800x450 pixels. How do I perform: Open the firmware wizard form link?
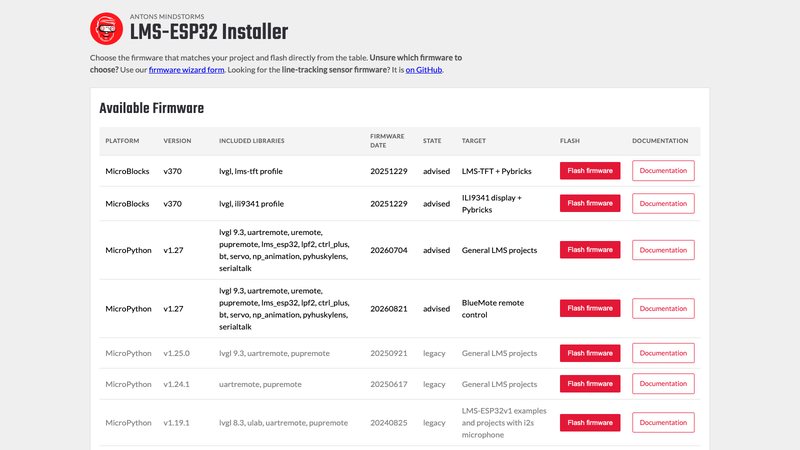[x=186, y=70]
